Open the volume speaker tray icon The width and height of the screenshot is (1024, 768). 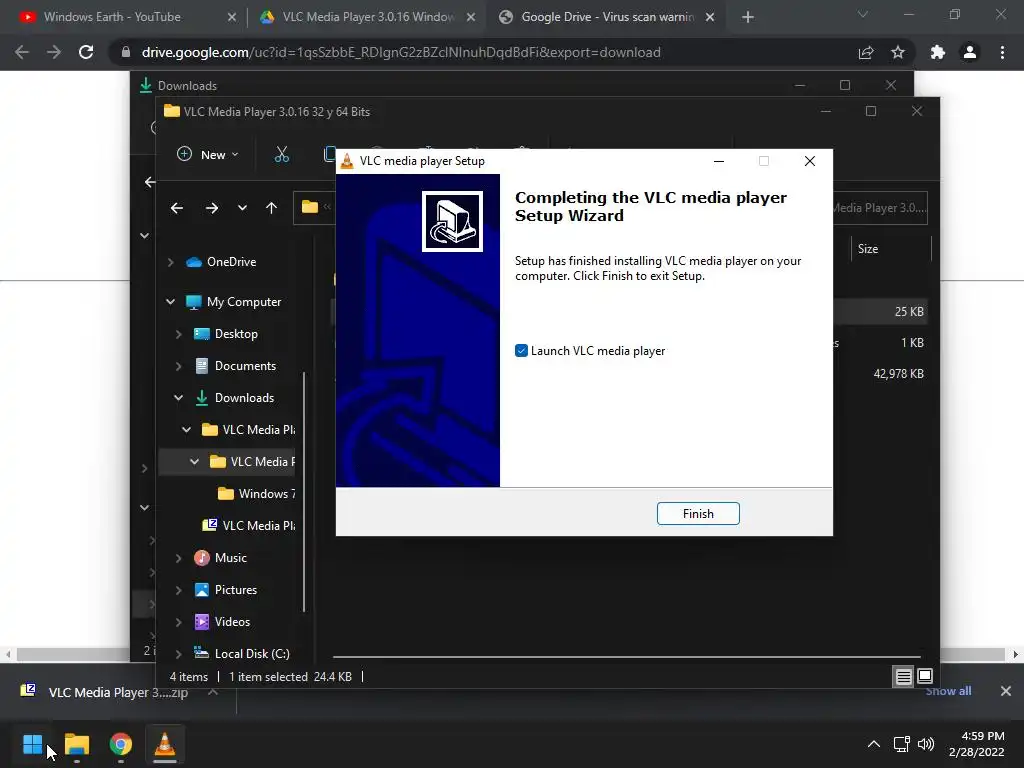point(926,744)
